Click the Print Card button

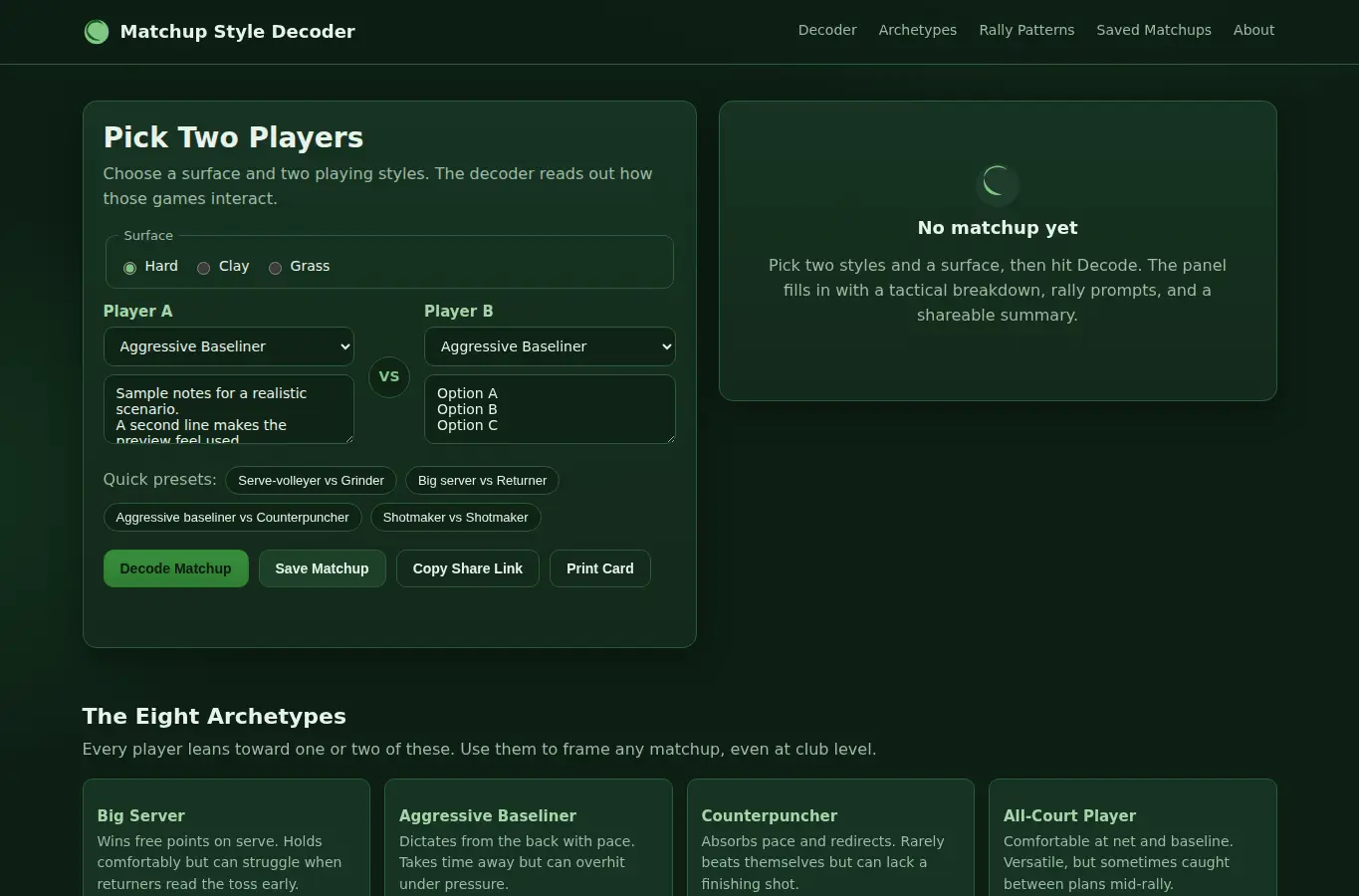[x=599, y=568]
